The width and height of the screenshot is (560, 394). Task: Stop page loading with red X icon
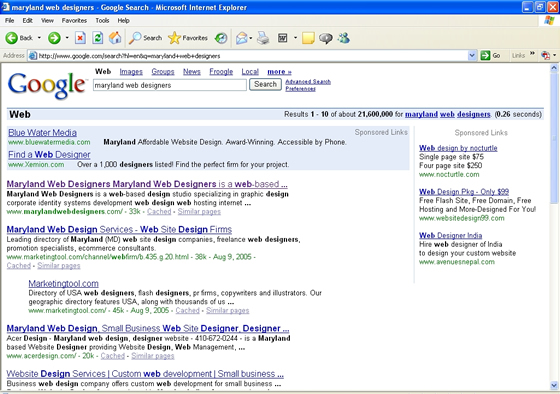click(80, 38)
